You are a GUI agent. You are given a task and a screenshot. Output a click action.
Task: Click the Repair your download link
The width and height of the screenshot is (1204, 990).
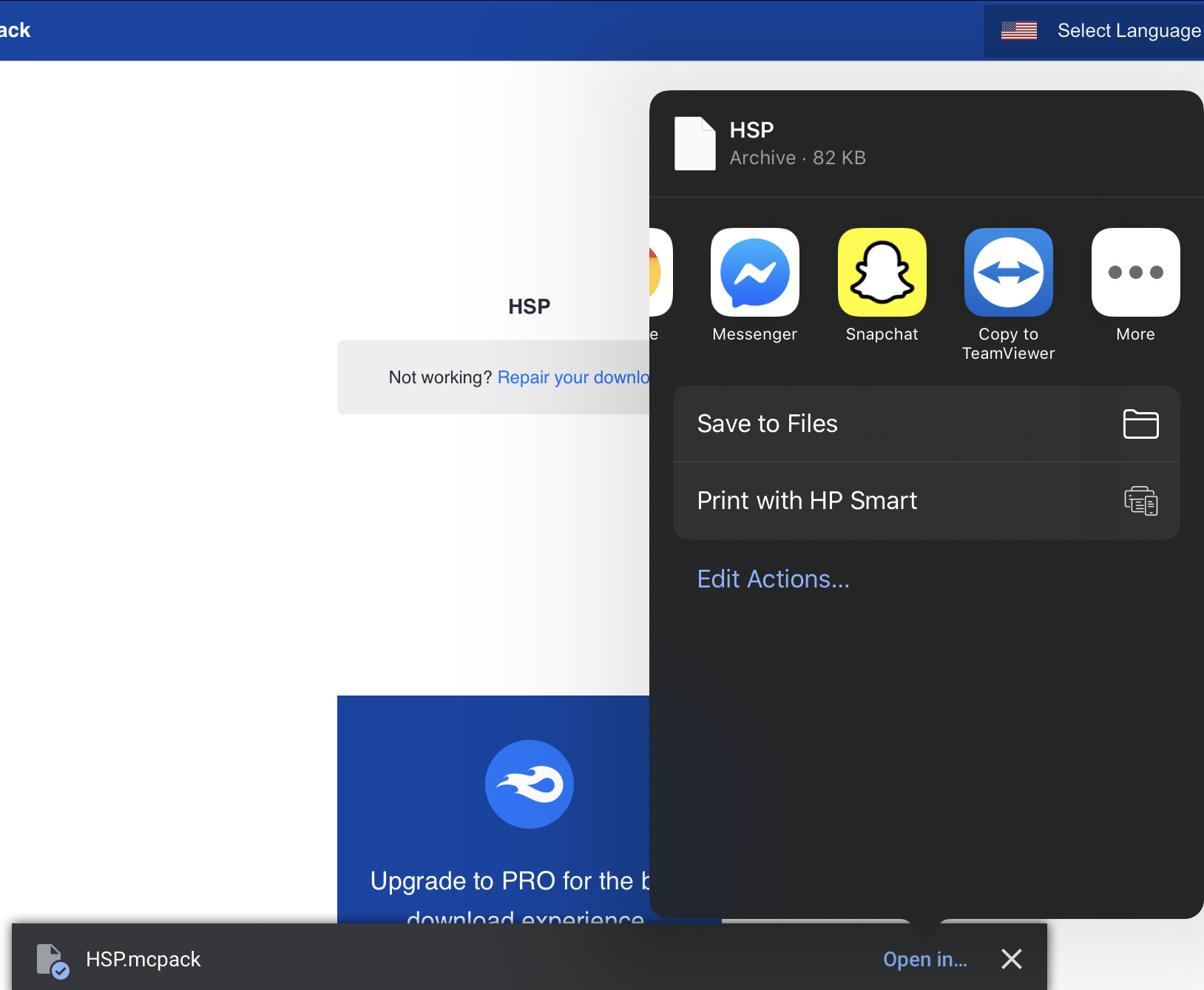(574, 377)
